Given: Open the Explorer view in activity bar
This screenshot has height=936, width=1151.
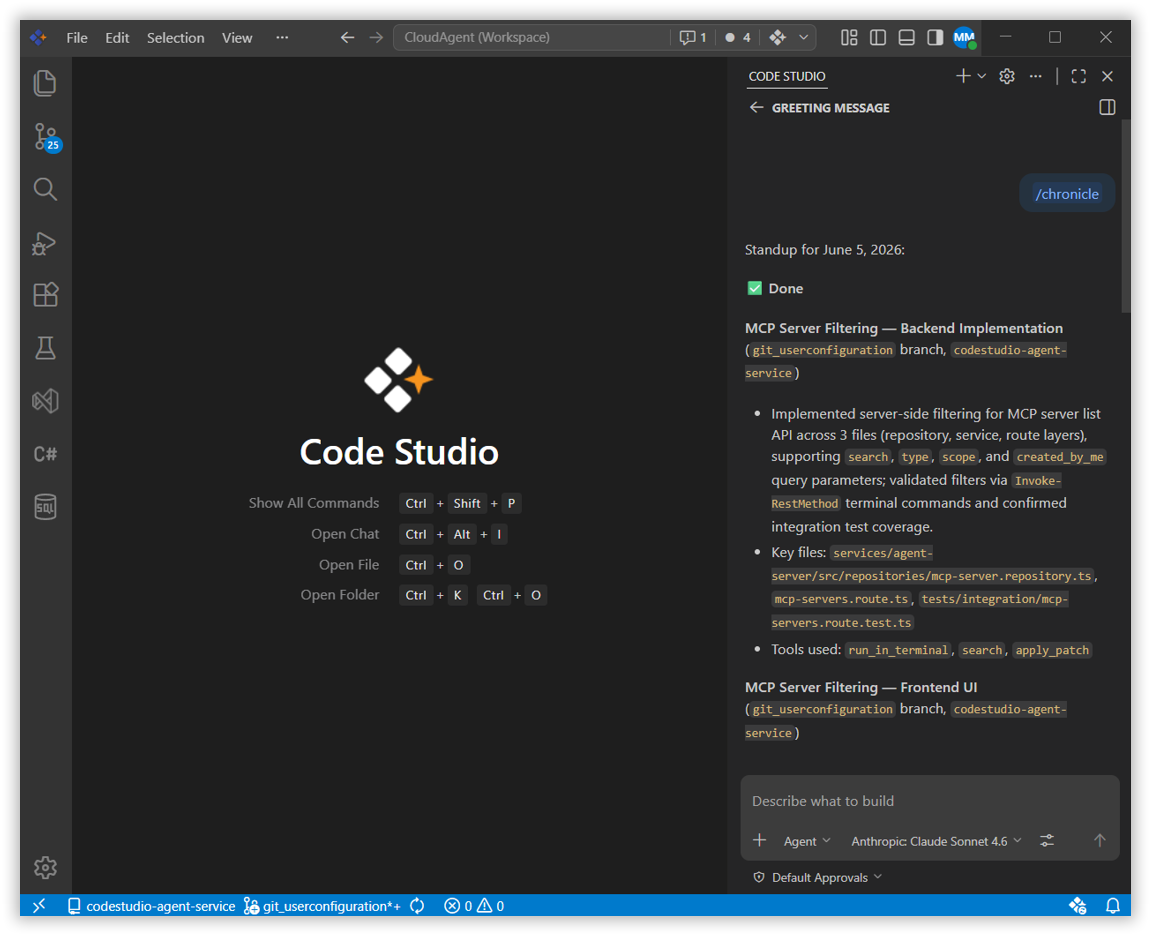Looking at the screenshot, I should coord(45,83).
